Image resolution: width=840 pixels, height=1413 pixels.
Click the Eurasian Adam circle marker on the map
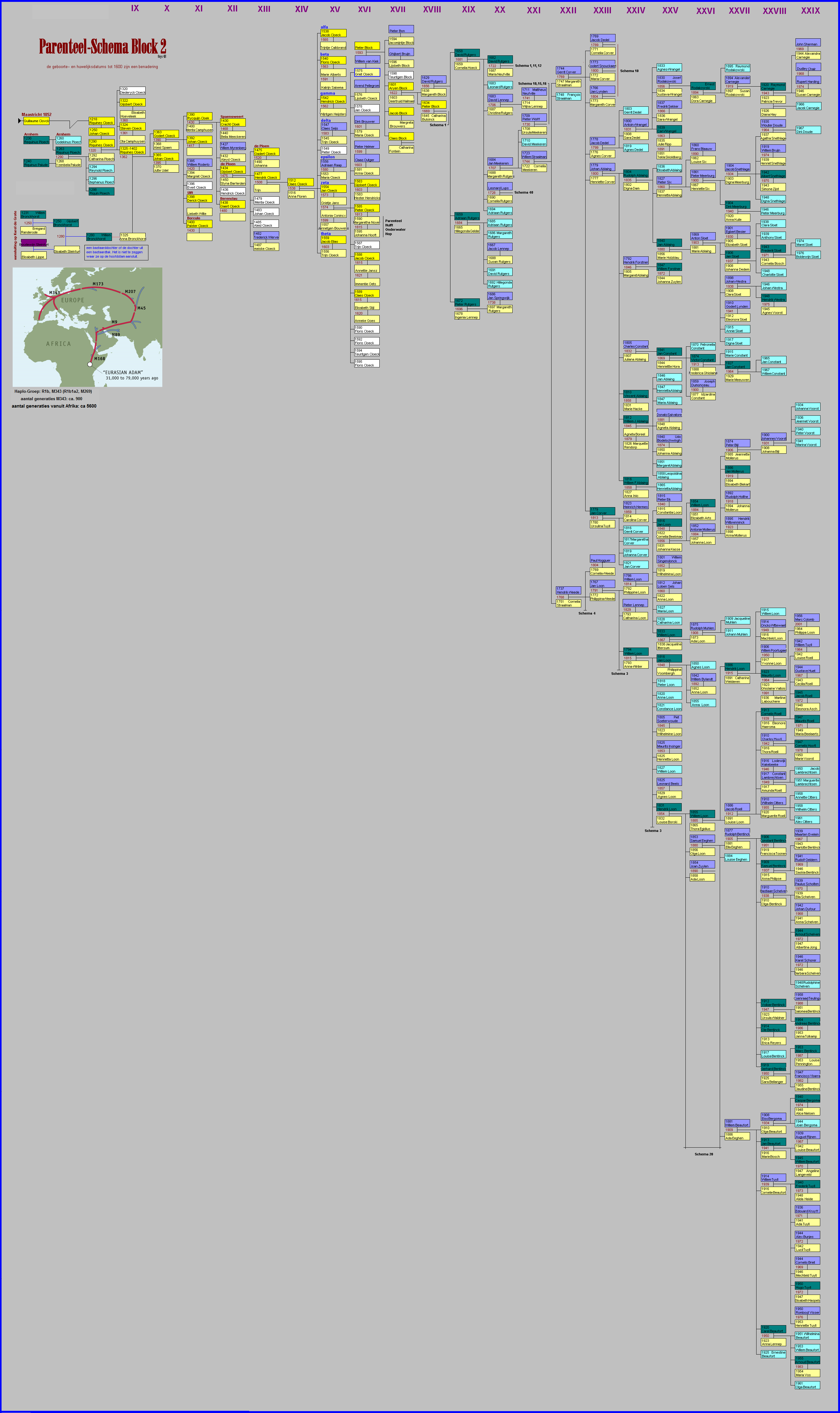point(90,364)
